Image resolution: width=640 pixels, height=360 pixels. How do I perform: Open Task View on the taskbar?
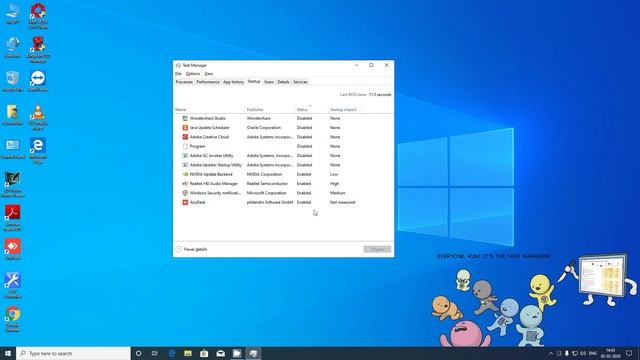(x=155, y=353)
